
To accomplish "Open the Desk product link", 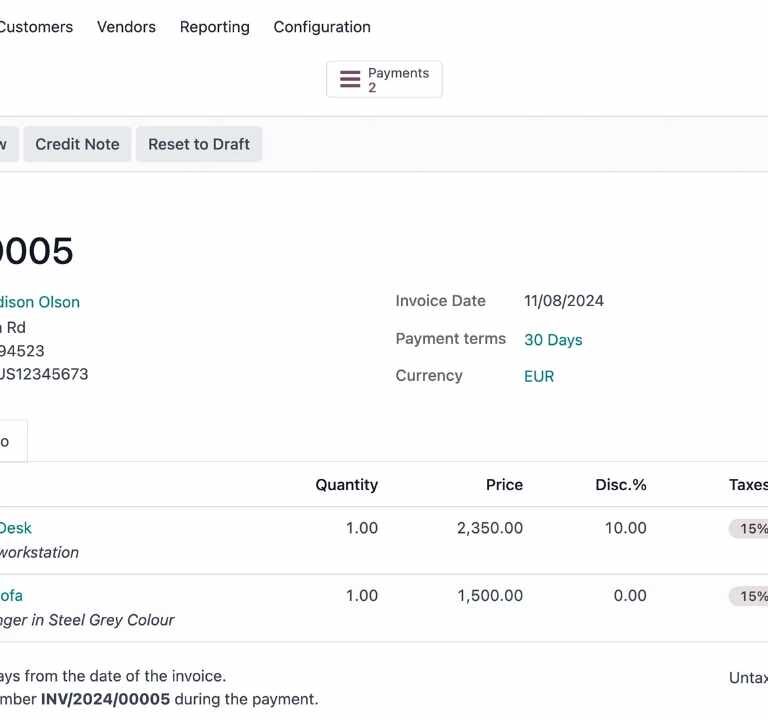I will [16, 528].
